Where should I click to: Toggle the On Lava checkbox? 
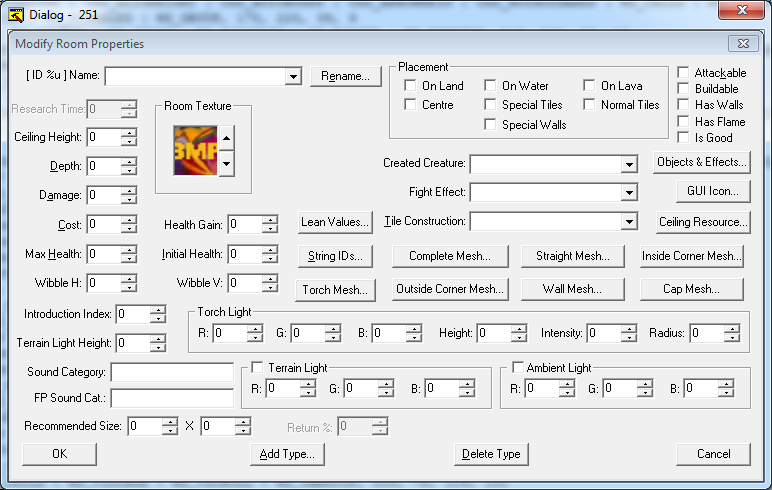pos(589,85)
